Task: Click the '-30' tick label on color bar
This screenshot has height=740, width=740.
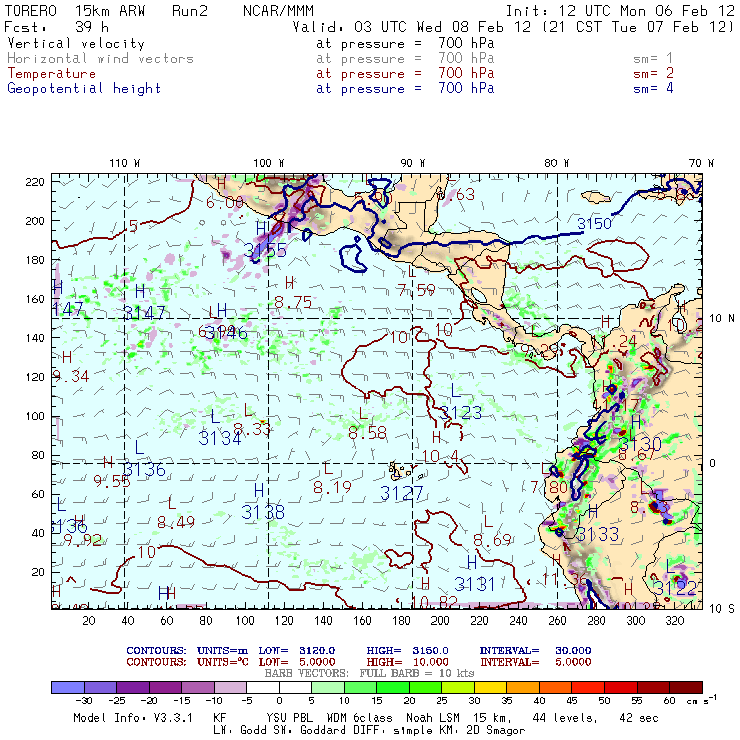Action: (x=84, y=701)
